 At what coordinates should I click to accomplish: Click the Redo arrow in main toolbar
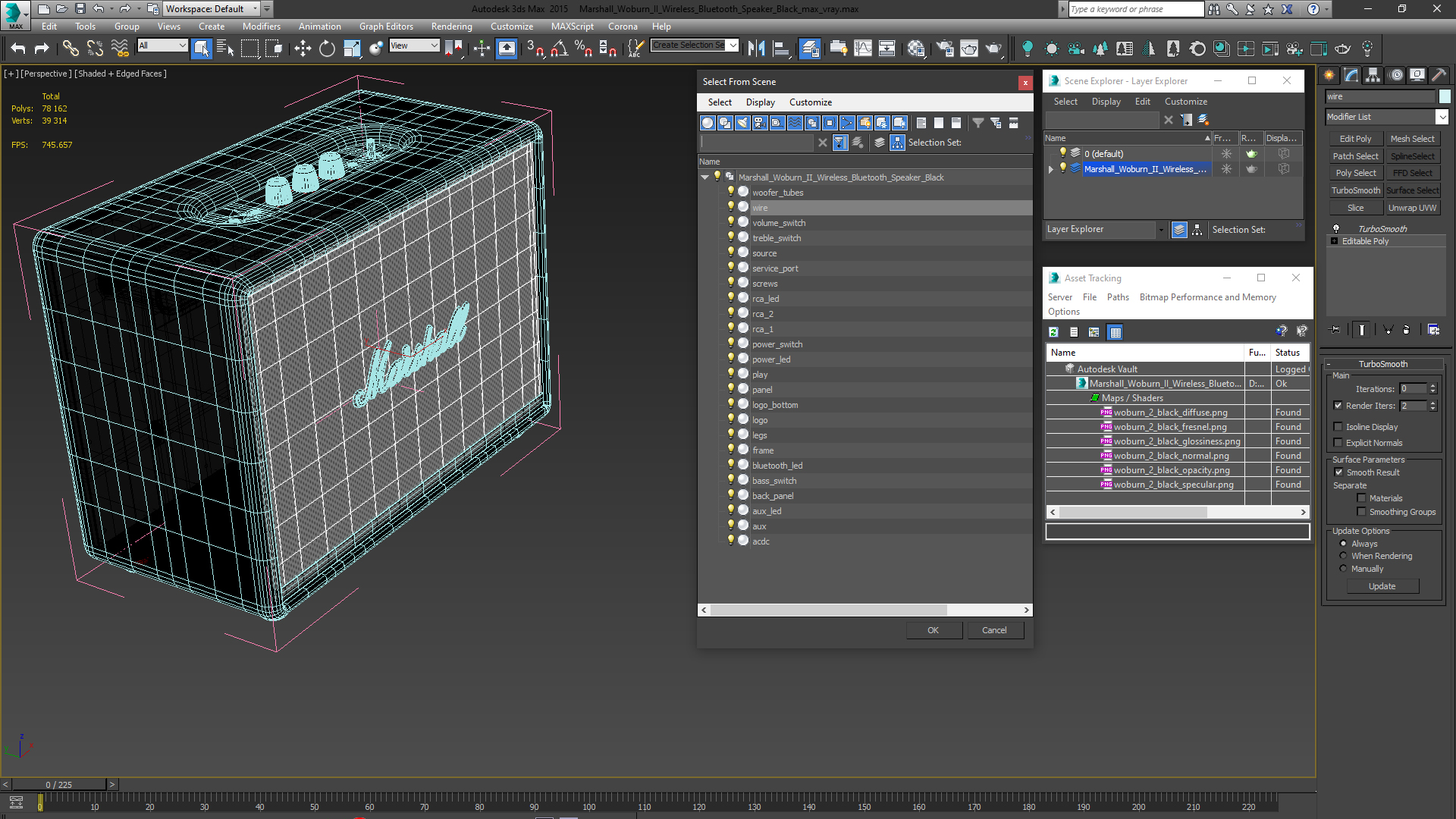42,49
